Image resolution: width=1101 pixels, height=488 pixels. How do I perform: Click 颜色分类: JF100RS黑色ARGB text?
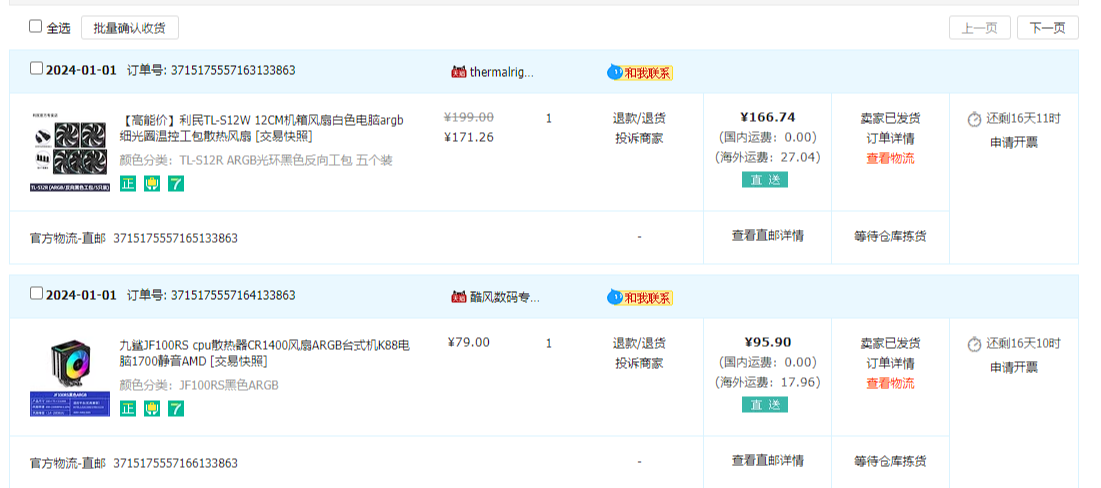tap(199, 385)
